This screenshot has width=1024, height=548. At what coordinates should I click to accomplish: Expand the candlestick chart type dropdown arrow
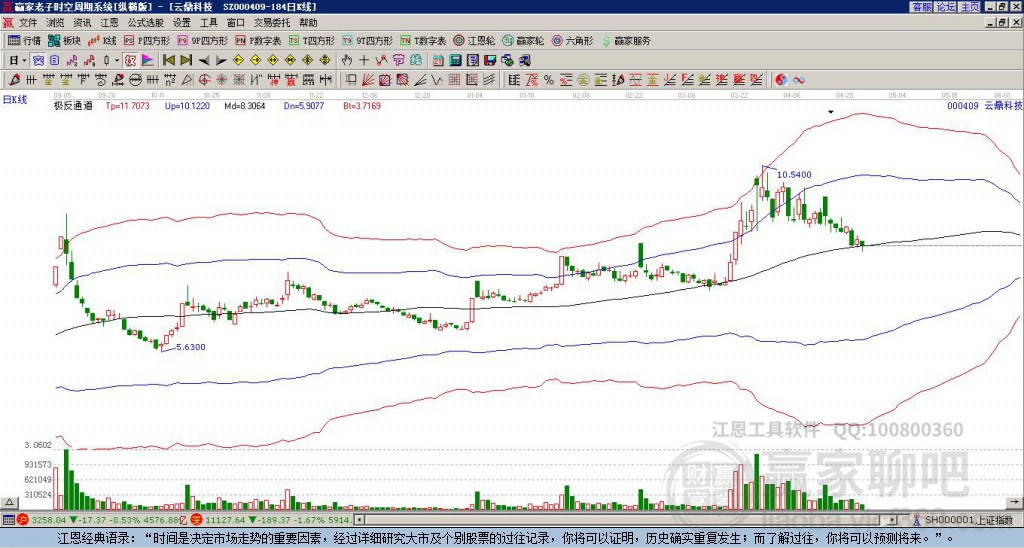pyautogui.click(x=117, y=61)
